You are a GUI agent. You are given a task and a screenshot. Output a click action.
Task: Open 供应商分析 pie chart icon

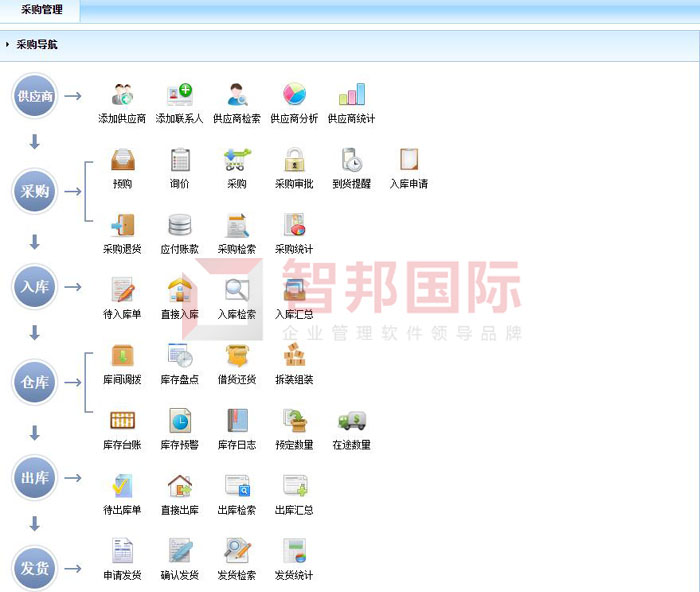[294, 96]
